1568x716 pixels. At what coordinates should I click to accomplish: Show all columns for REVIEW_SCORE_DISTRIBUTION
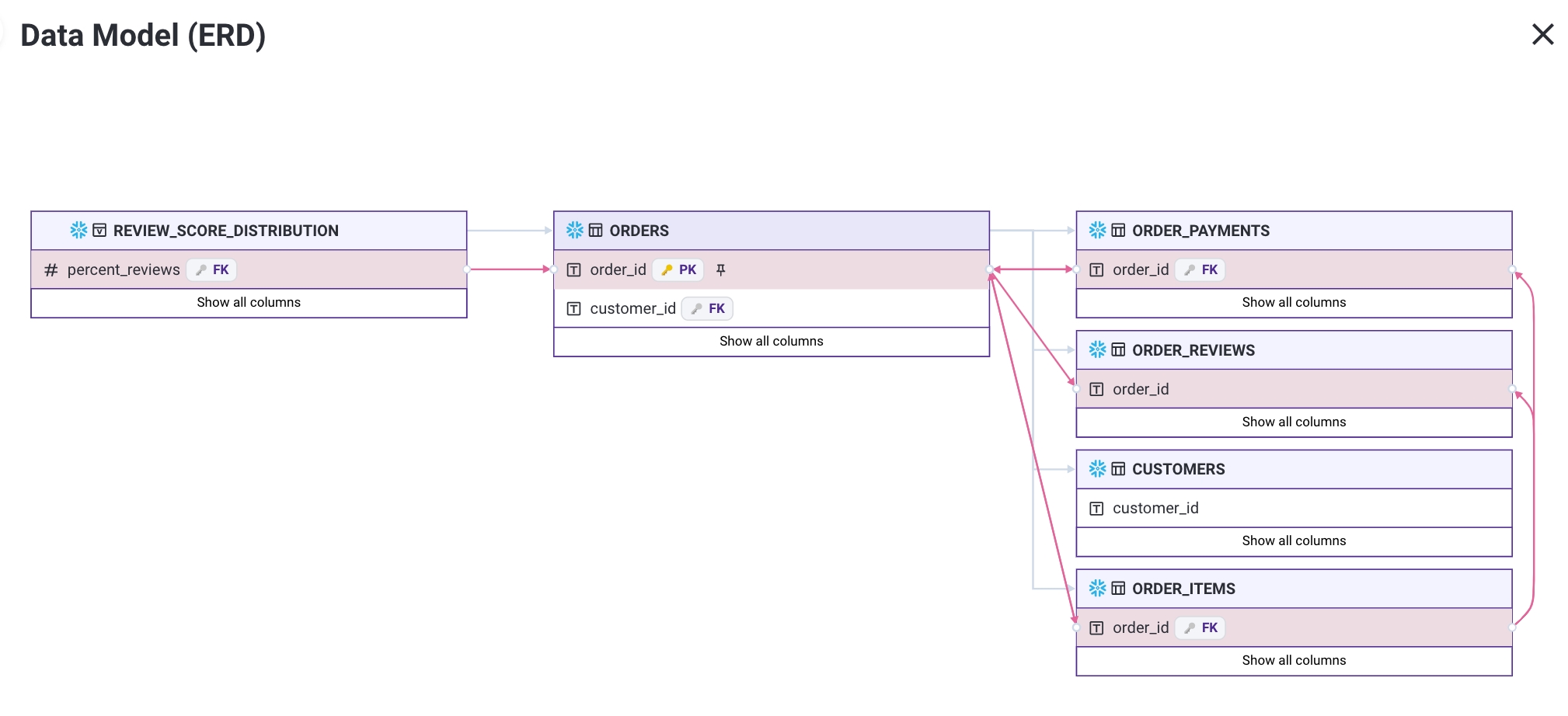click(249, 302)
